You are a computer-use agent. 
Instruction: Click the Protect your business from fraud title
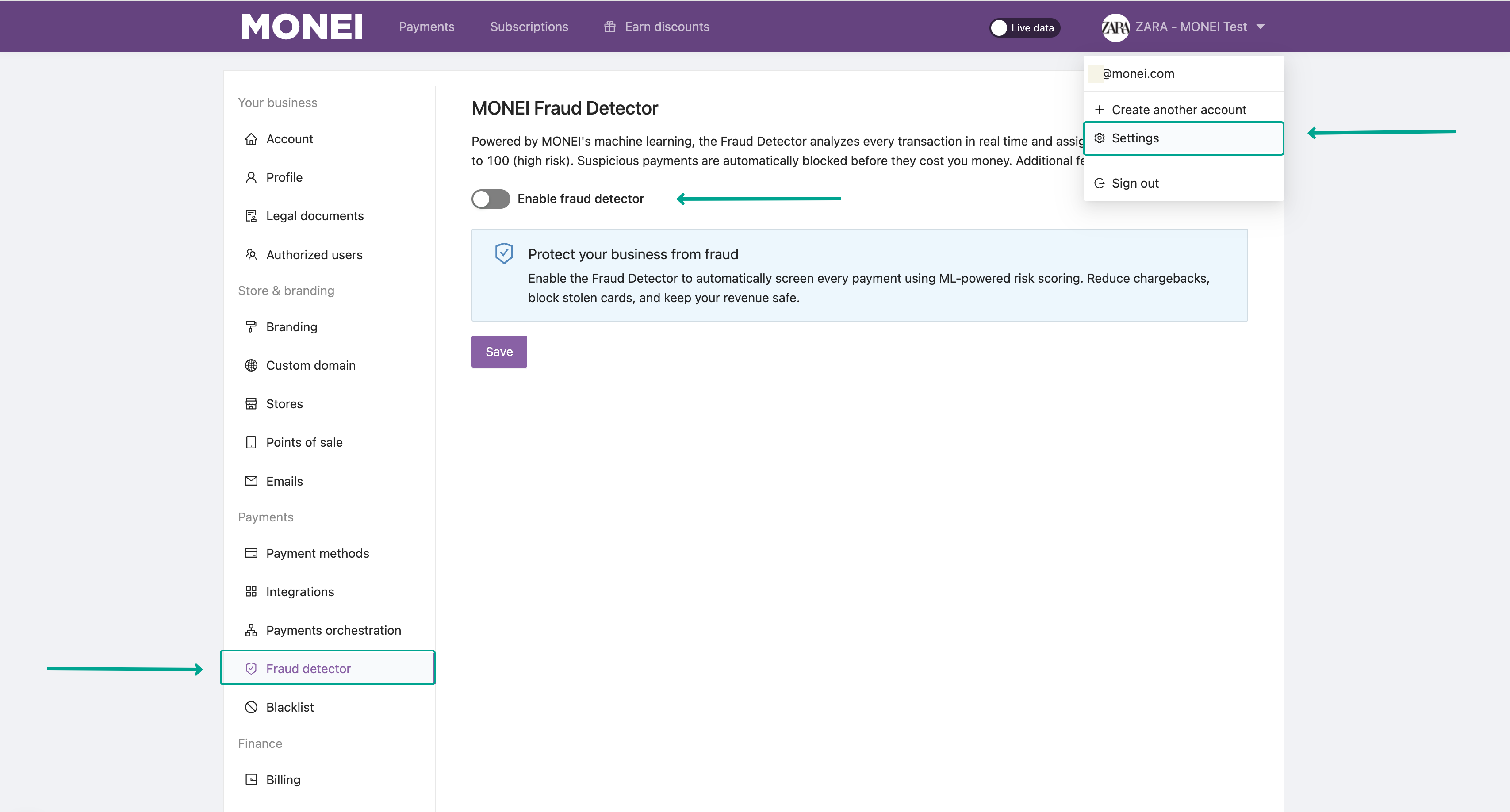coord(633,254)
